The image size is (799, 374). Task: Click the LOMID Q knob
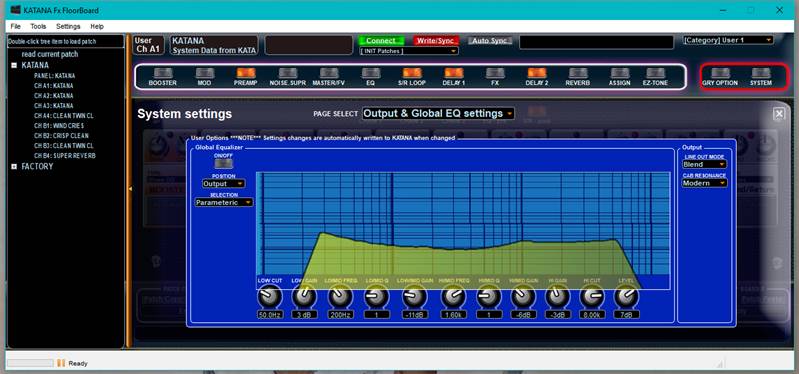click(x=377, y=297)
